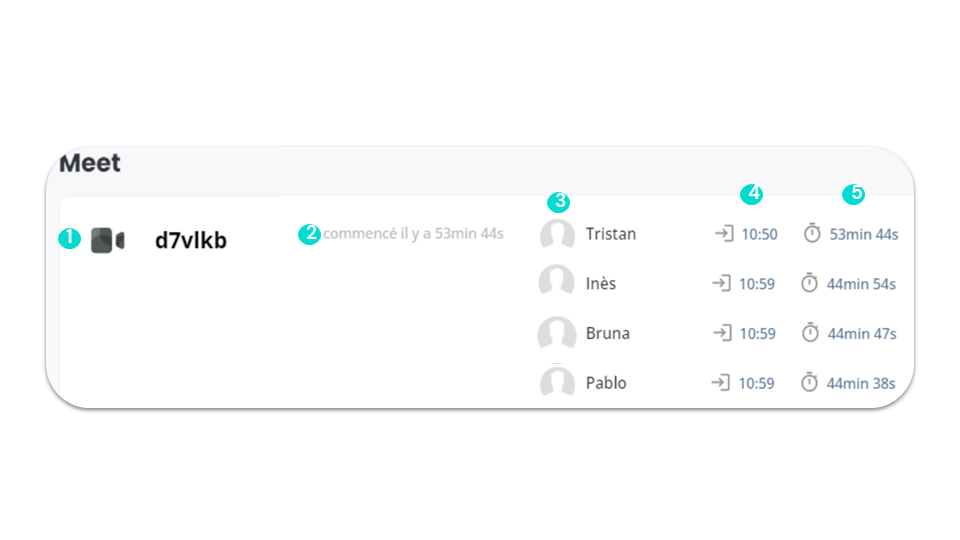
Task: Click the stopwatch icon next to 53min 44s
Action: [x=812, y=233]
